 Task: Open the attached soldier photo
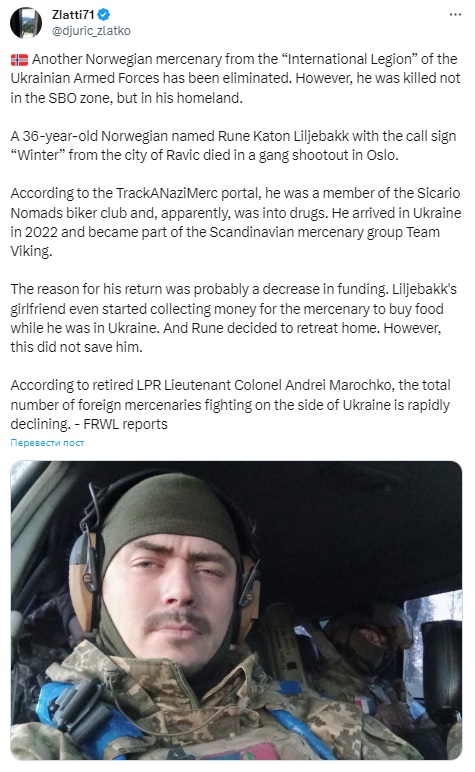pyautogui.click(x=236, y=610)
